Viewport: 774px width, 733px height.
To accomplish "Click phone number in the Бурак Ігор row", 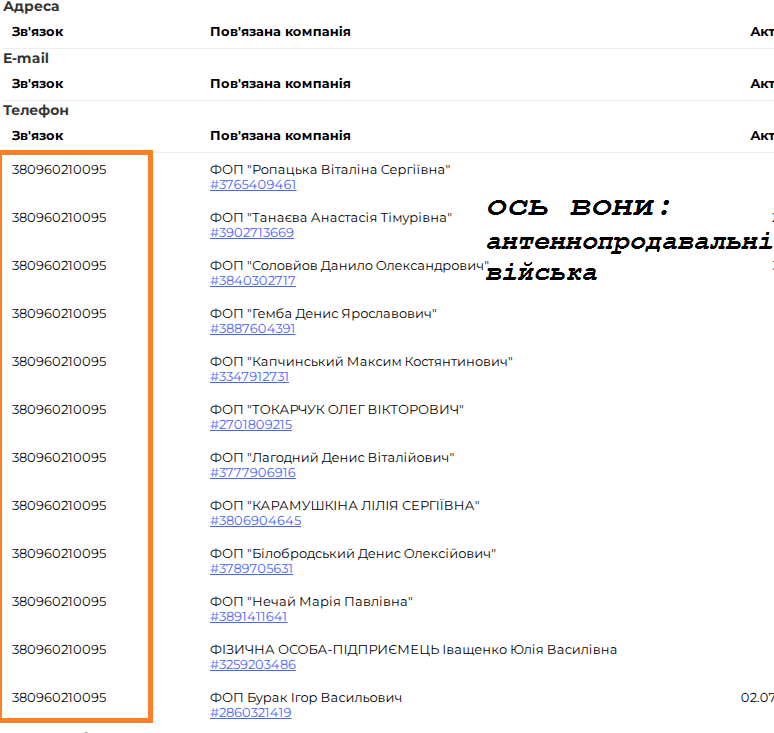I will click(59, 697).
